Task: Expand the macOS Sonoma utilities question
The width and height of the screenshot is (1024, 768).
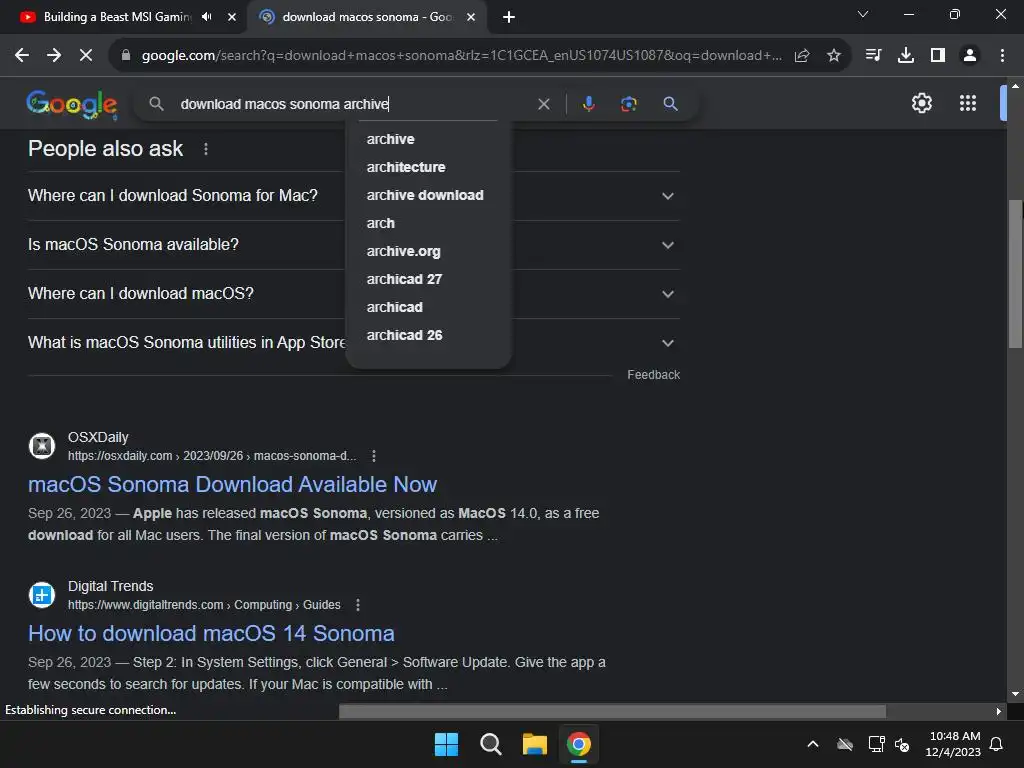Action: pos(354,343)
